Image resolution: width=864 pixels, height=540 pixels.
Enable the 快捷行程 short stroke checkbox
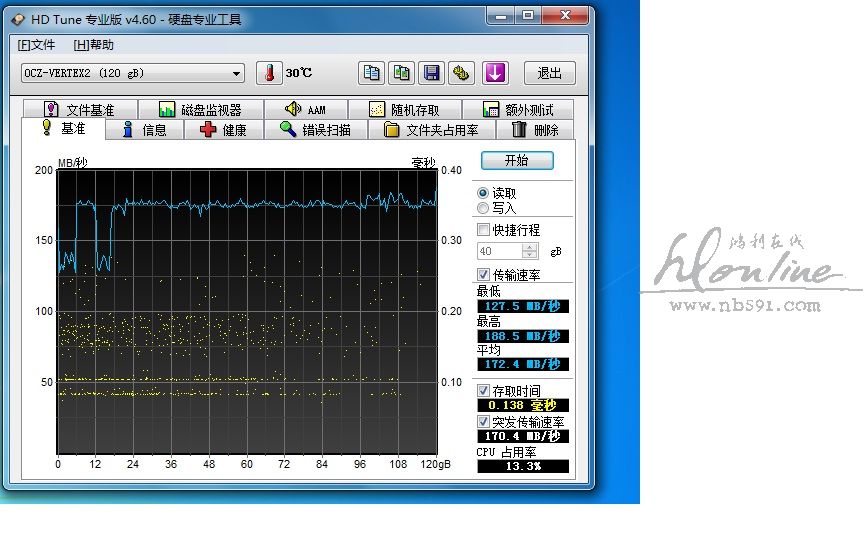click(484, 230)
